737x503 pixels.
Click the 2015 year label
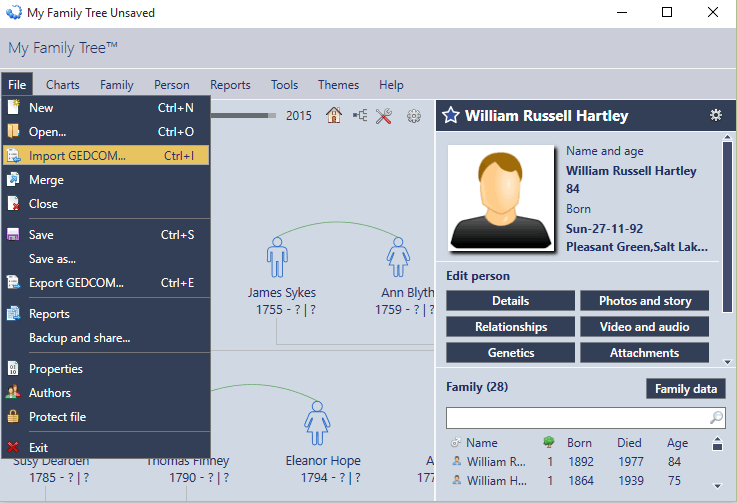pos(298,115)
